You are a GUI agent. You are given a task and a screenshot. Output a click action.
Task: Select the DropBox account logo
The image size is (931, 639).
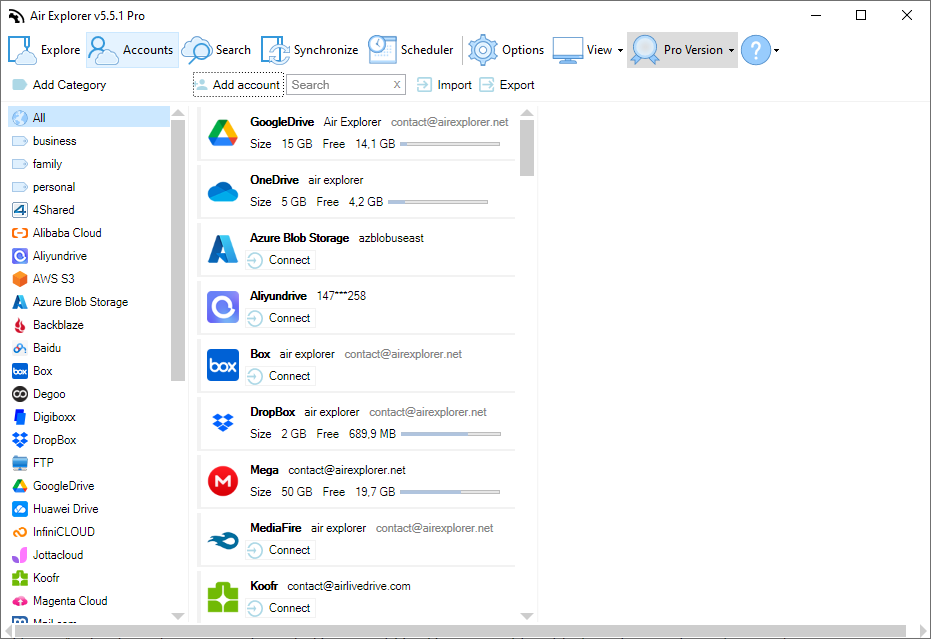(x=223, y=422)
